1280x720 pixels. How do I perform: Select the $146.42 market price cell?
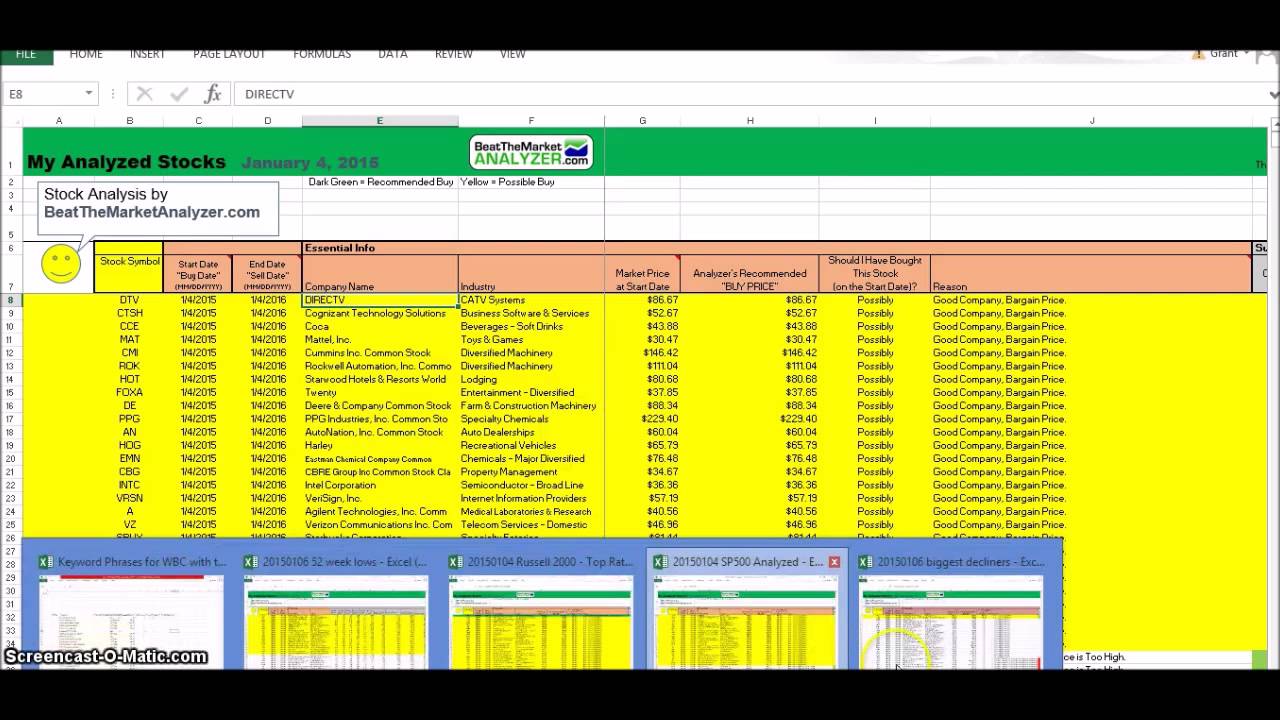pos(642,353)
